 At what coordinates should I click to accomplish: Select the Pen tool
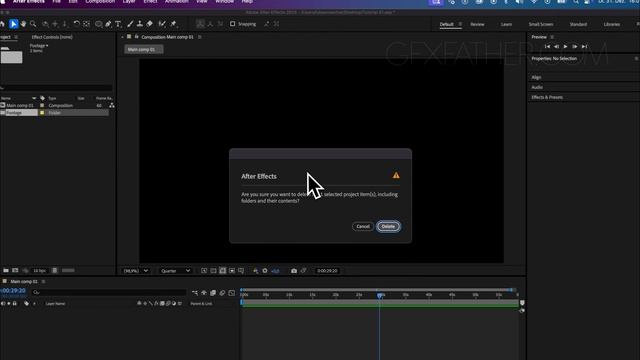(108, 24)
